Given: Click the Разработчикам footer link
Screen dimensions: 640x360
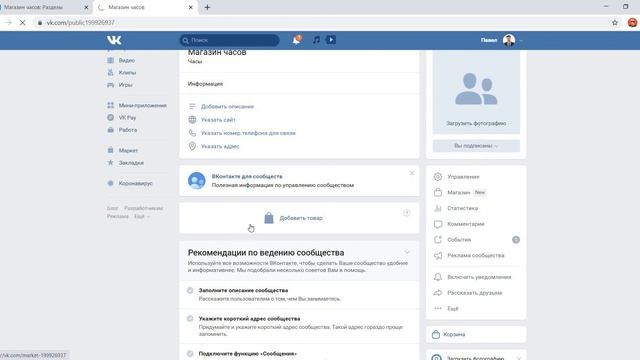Looking at the screenshot, I should tap(143, 208).
